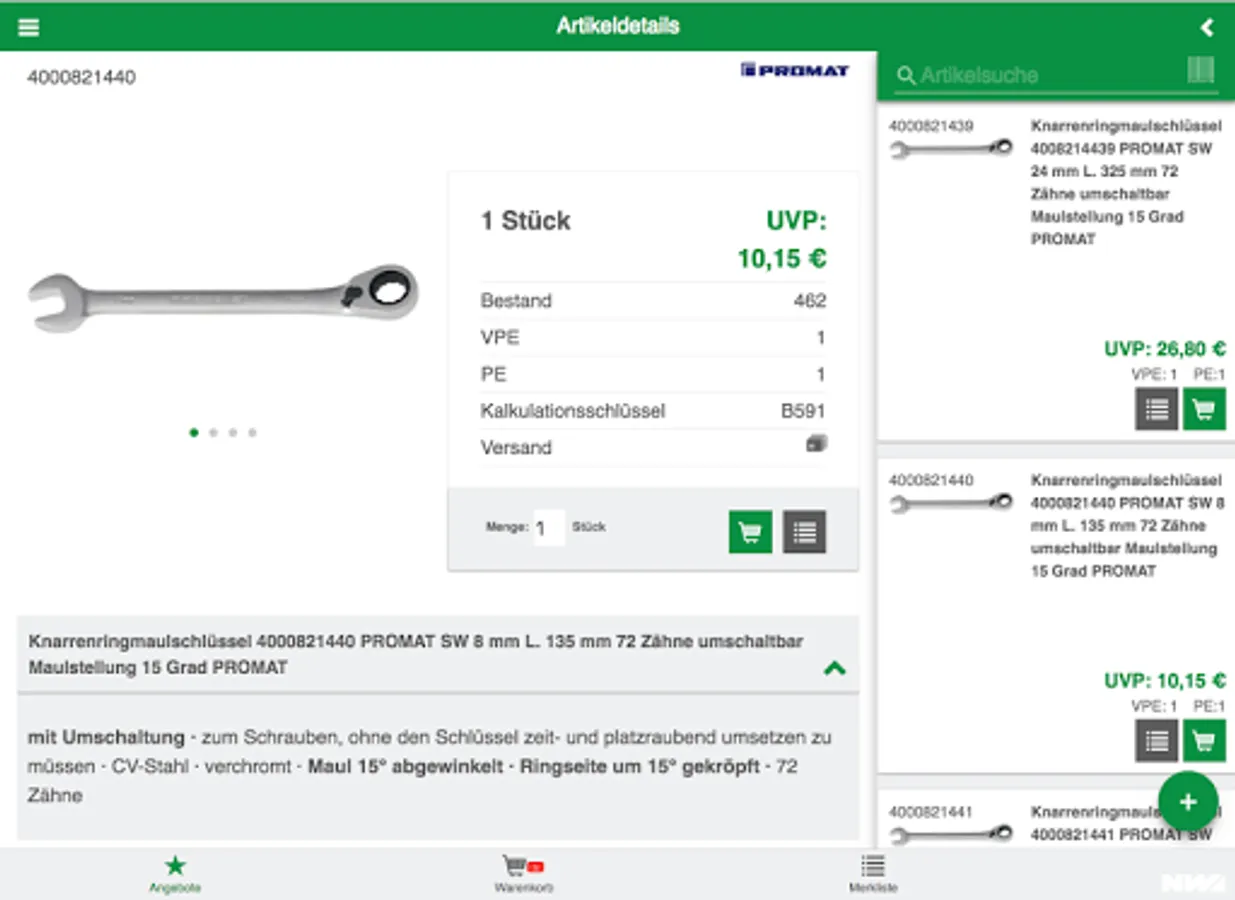Open the Warenkorb tab
The width and height of the screenshot is (1235, 900).
(x=523, y=873)
